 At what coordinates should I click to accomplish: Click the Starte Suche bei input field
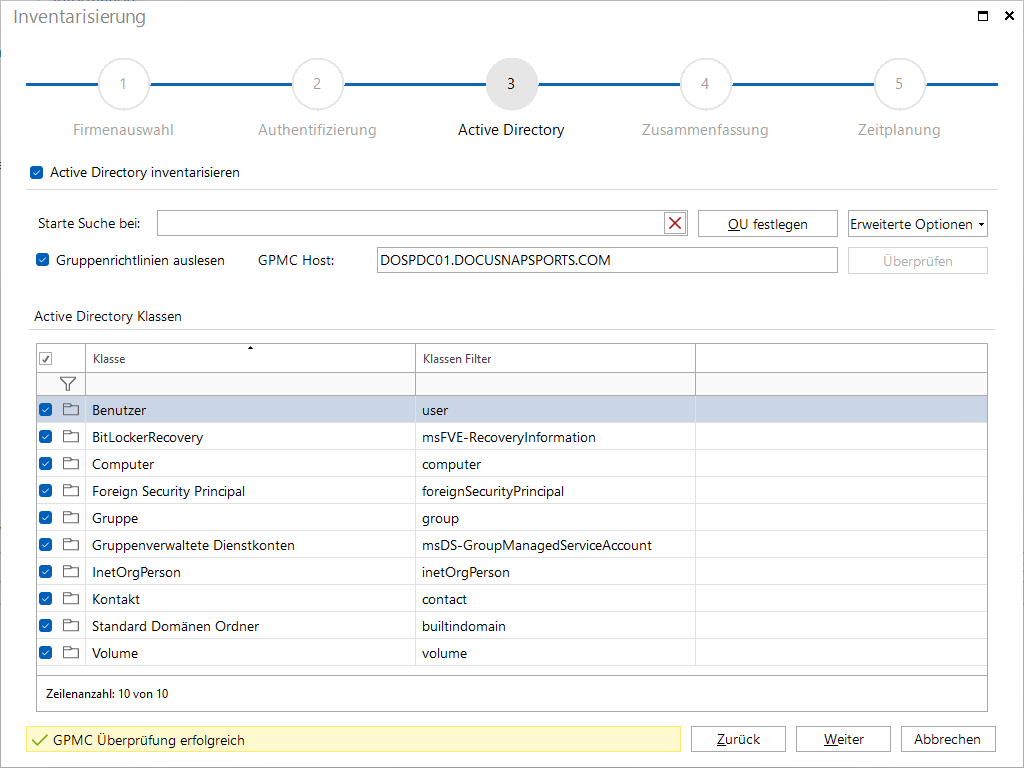tap(410, 223)
